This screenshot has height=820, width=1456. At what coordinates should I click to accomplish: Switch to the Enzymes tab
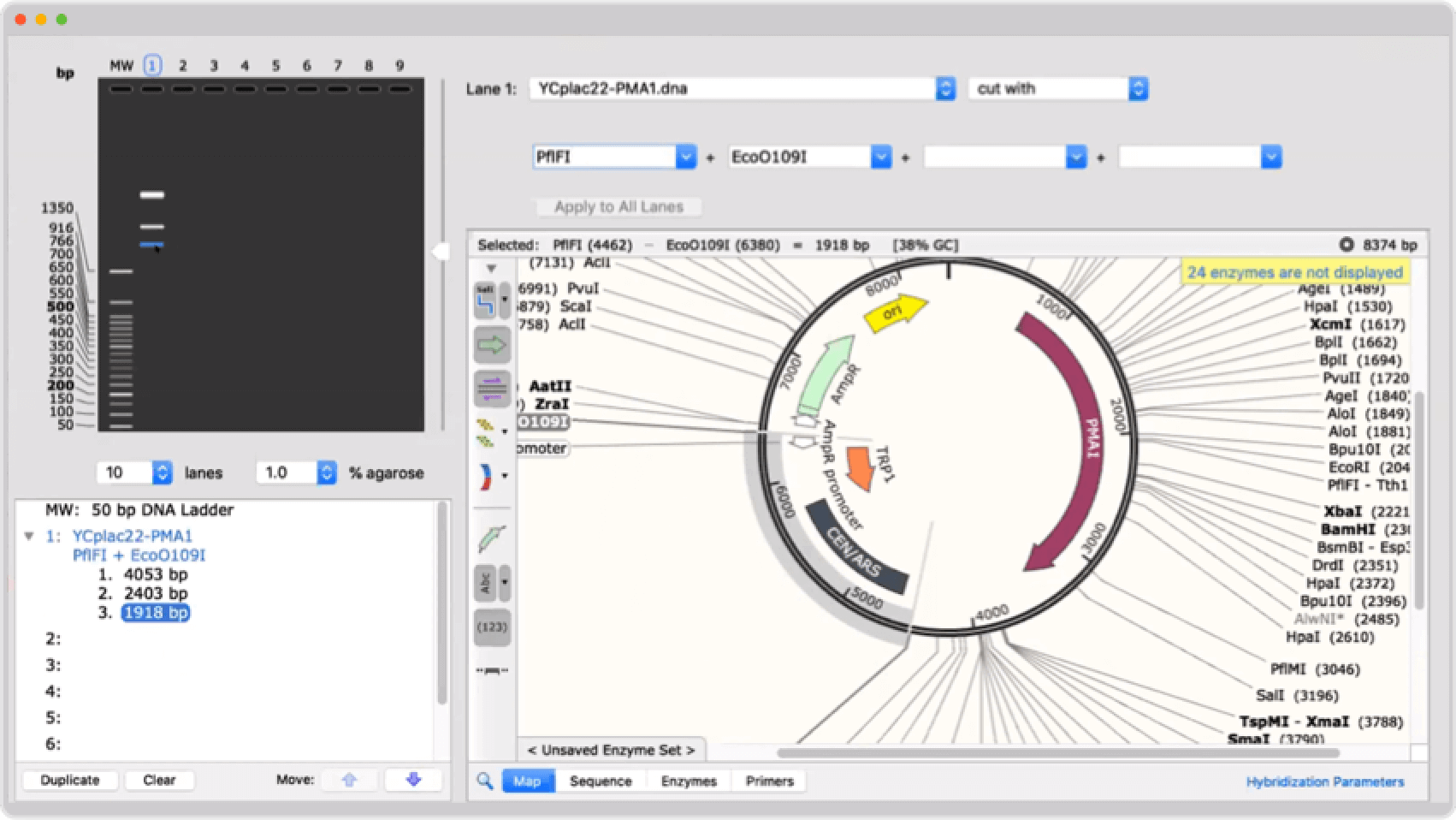689,781
